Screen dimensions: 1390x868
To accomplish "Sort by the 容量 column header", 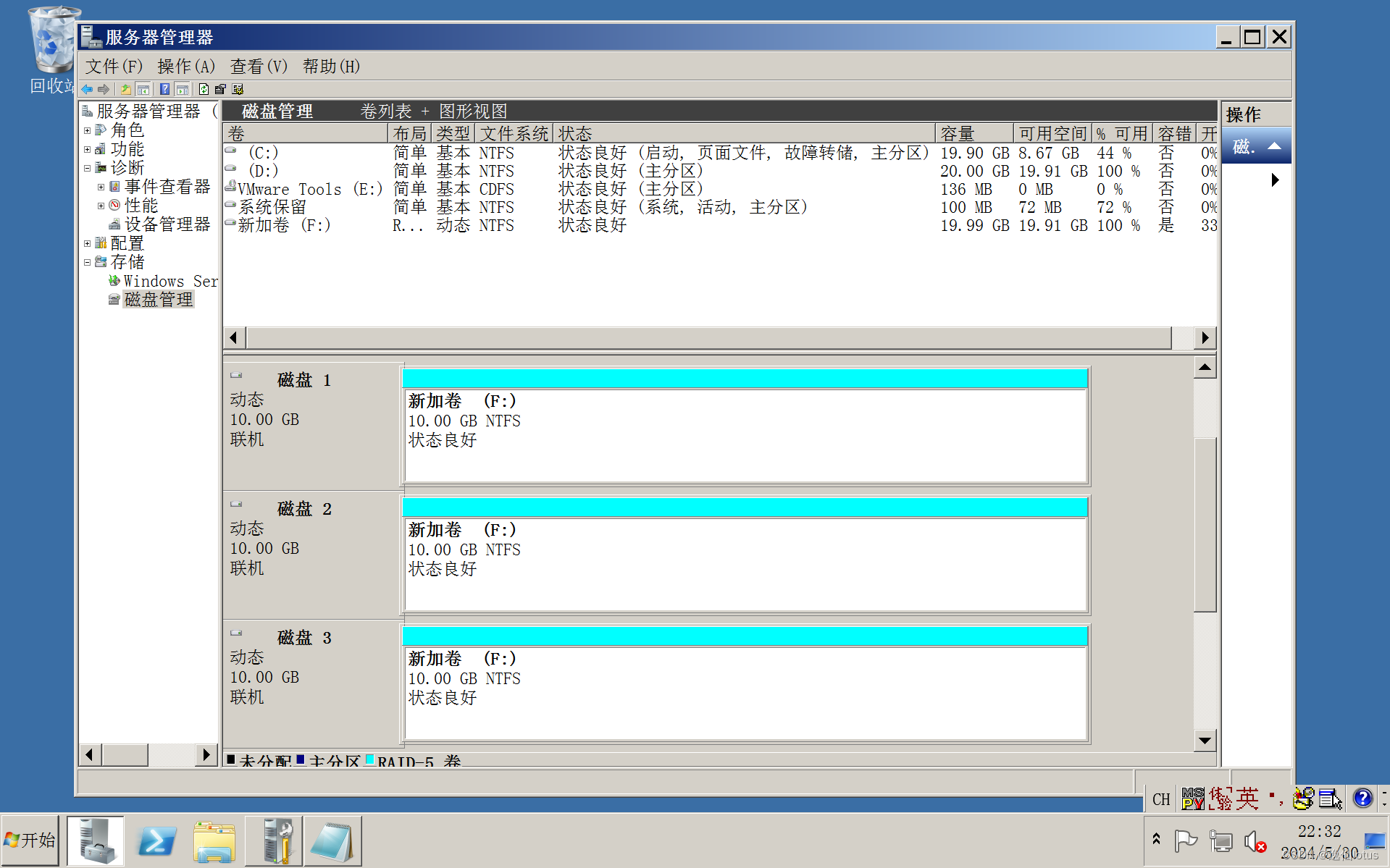I will 974,134.
